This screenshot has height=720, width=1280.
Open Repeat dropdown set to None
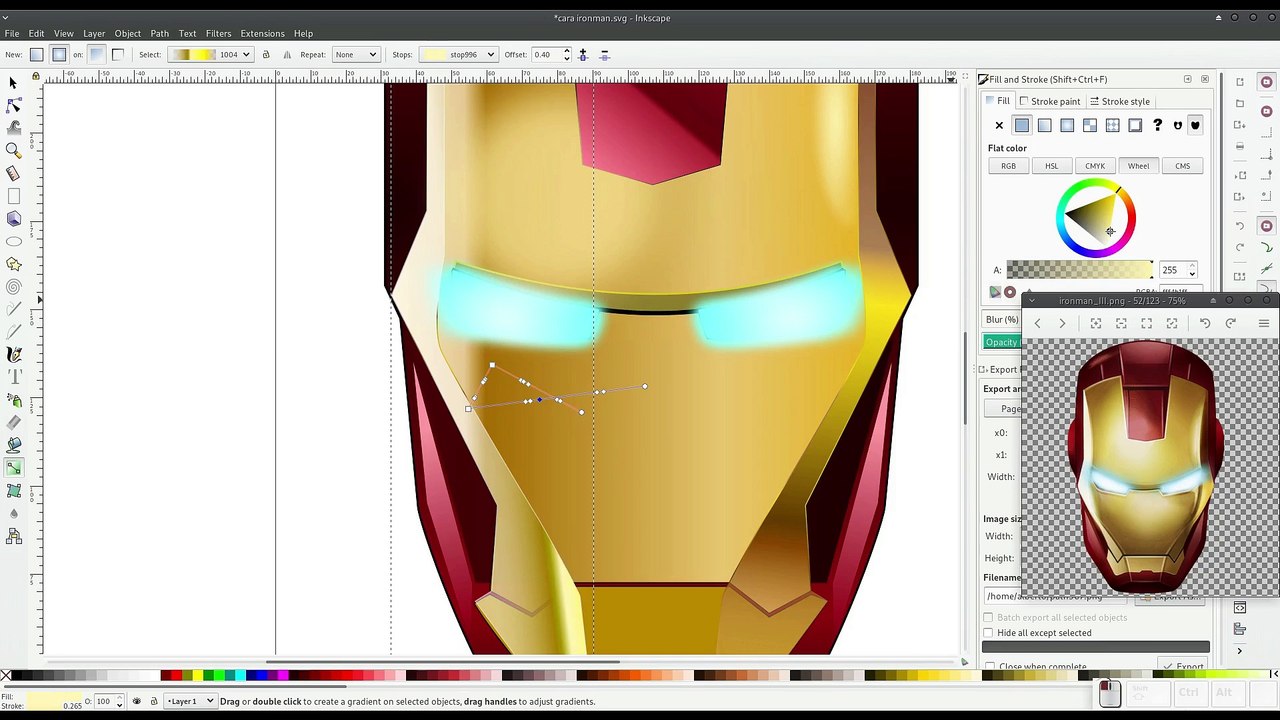click(x=356, y=55)
